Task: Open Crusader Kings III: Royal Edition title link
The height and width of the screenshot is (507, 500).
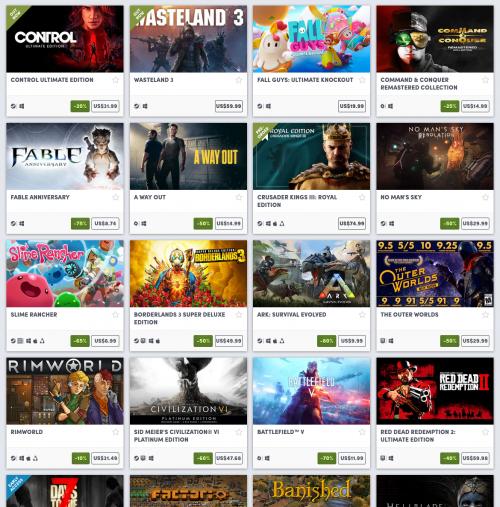Action: pyautogui.click(x=297, y=201)
